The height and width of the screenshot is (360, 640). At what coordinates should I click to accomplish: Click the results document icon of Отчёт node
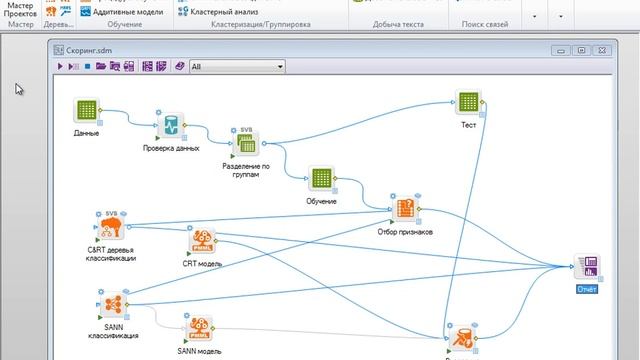600,279
